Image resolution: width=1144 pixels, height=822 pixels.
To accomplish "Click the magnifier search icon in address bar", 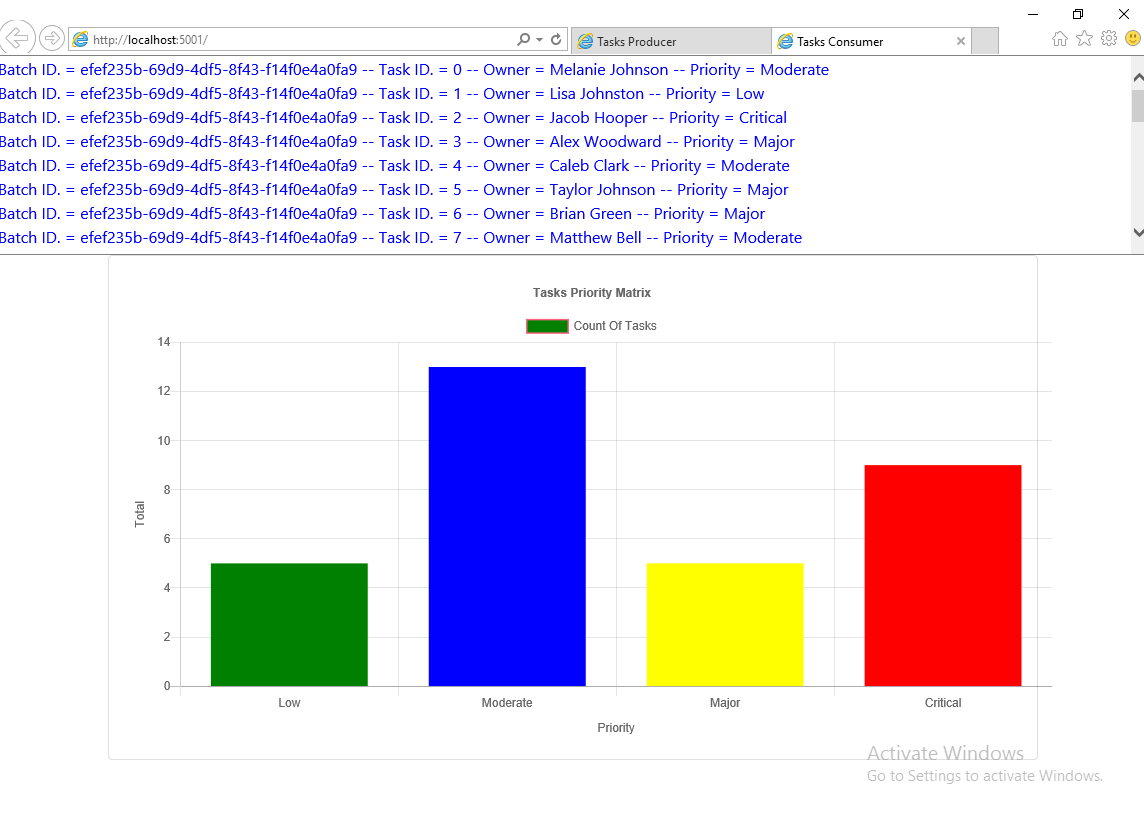I will click(523, 40).
